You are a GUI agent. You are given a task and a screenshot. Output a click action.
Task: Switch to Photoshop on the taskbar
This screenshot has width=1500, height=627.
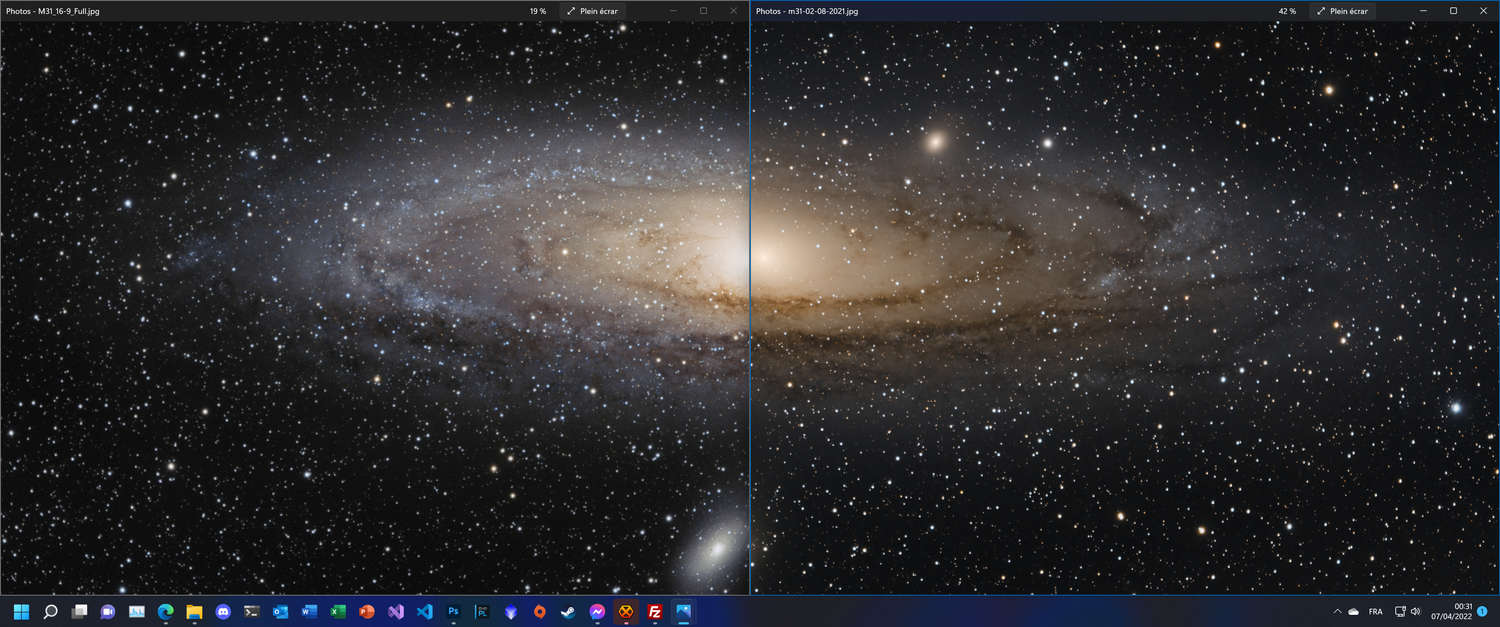(x=453, y=611)
